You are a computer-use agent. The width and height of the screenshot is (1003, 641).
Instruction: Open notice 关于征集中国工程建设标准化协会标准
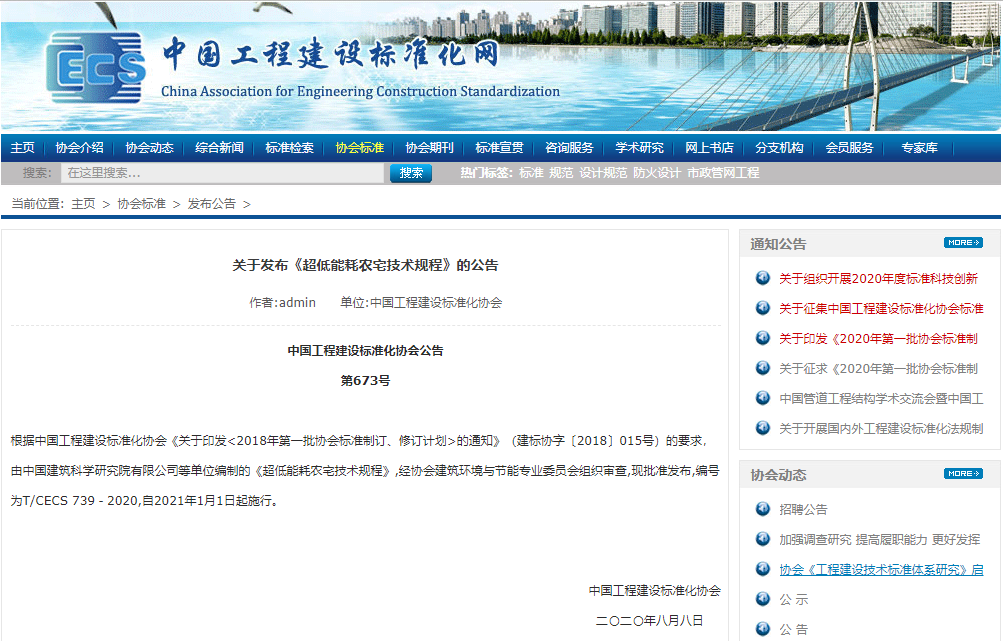(881, 308)
